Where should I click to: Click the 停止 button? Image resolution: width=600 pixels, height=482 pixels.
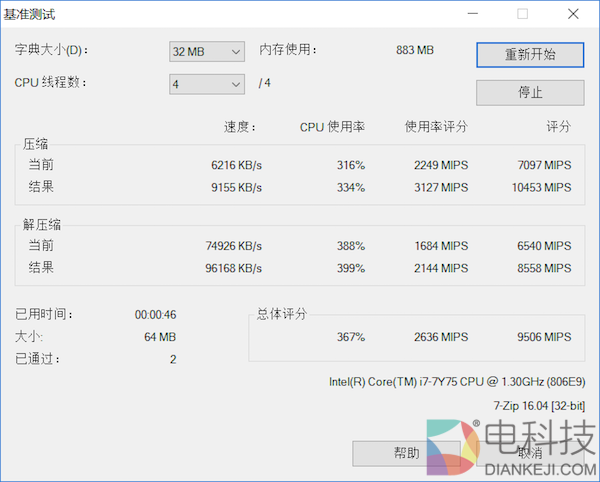(530, 92)
